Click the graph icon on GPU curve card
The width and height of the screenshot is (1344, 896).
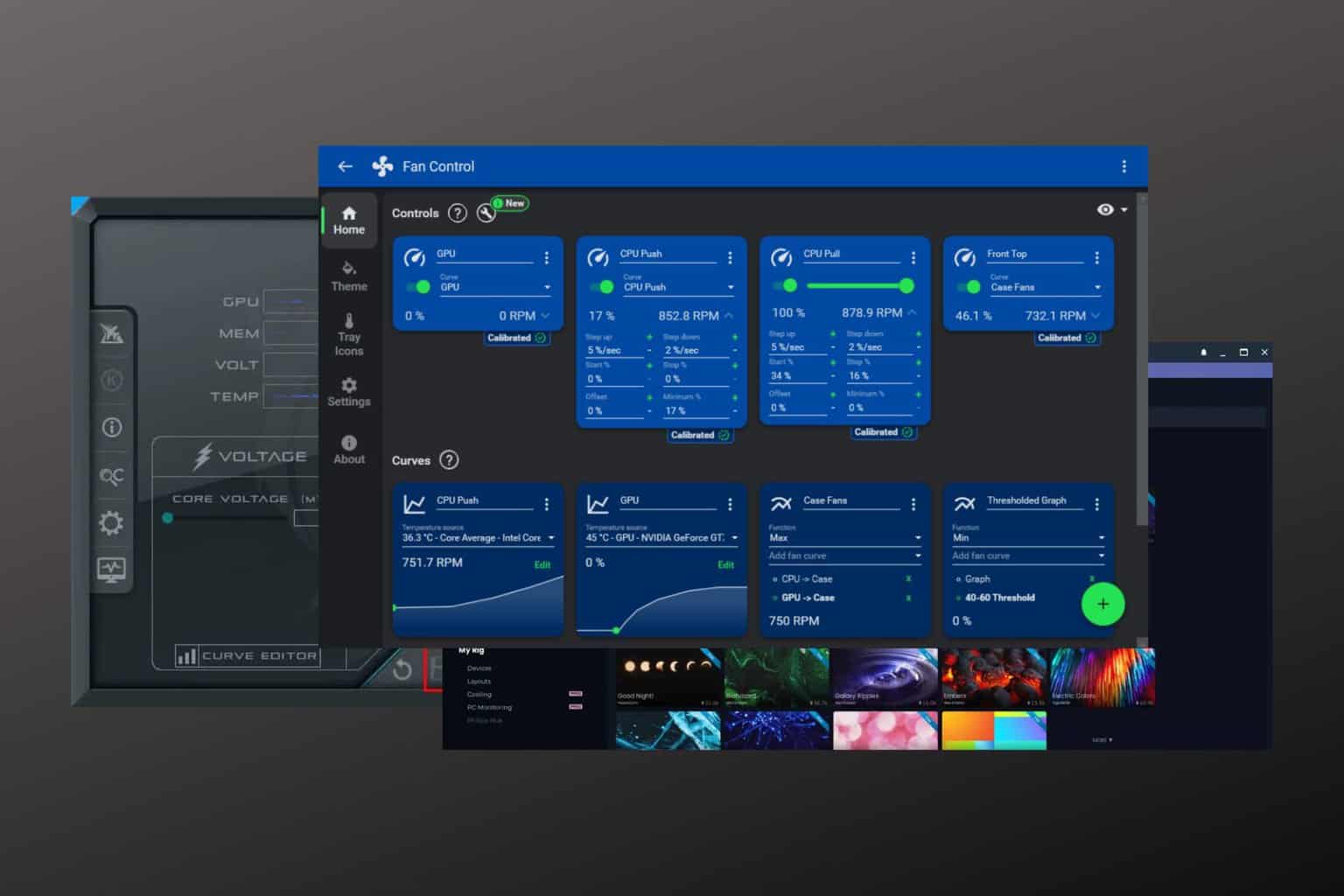tap(598, 504)
